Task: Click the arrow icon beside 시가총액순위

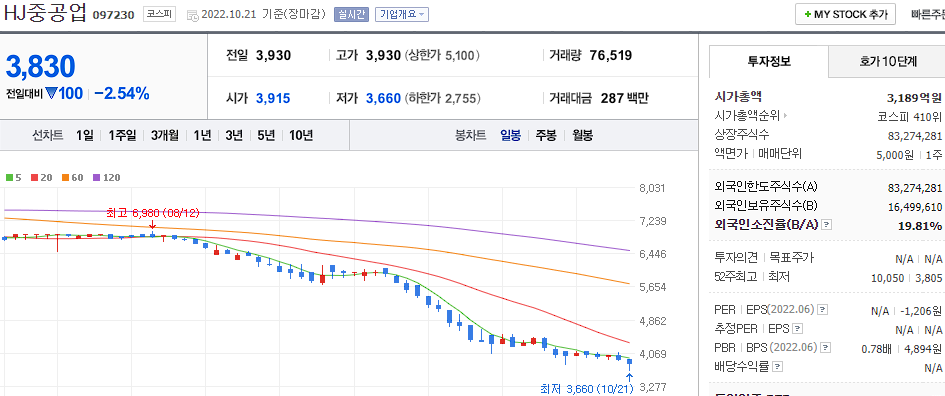Action: click(x=785, y=115)
